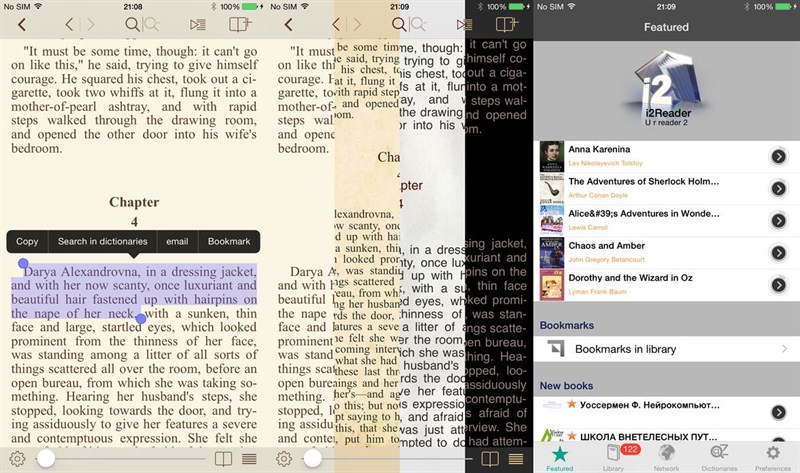800x473 pixels.
Task: Choose Bookmark in selection popup
Action: pyautogui.click(x=229, y=241)
